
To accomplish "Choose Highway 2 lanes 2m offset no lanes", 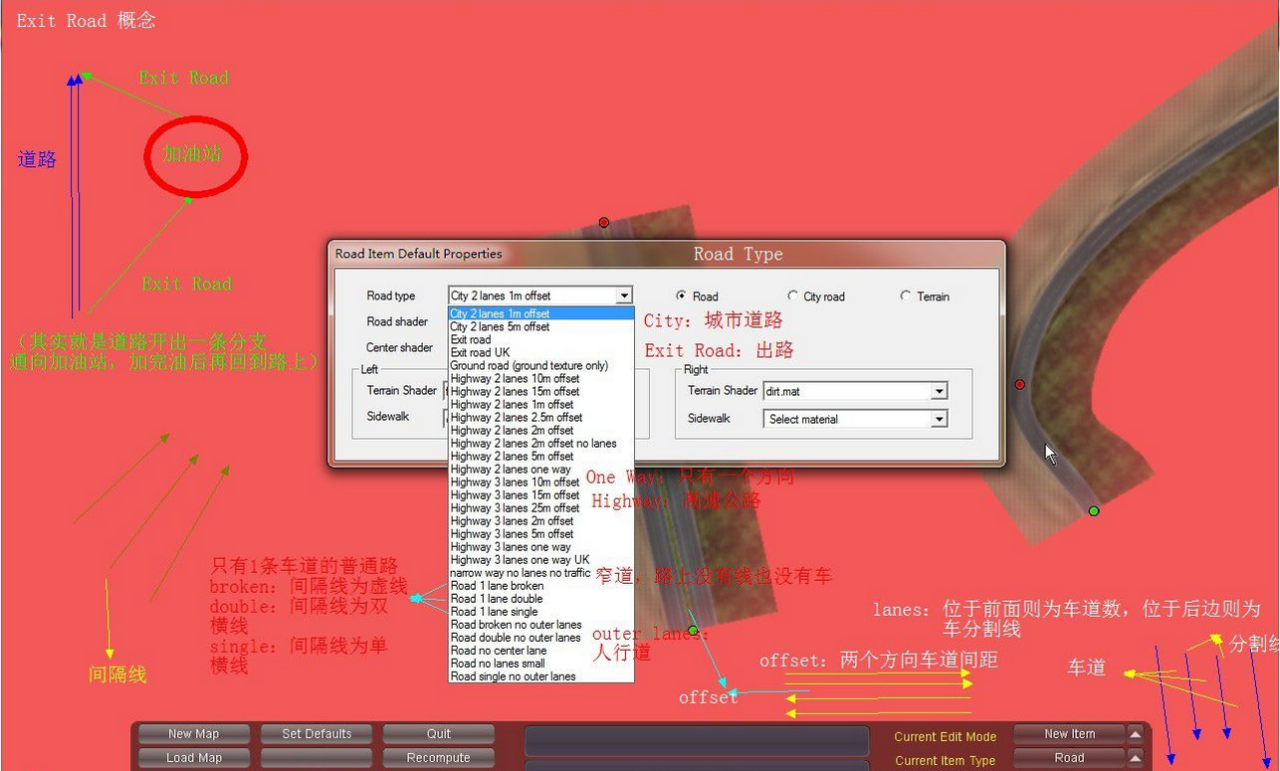I will coord(541,443).
